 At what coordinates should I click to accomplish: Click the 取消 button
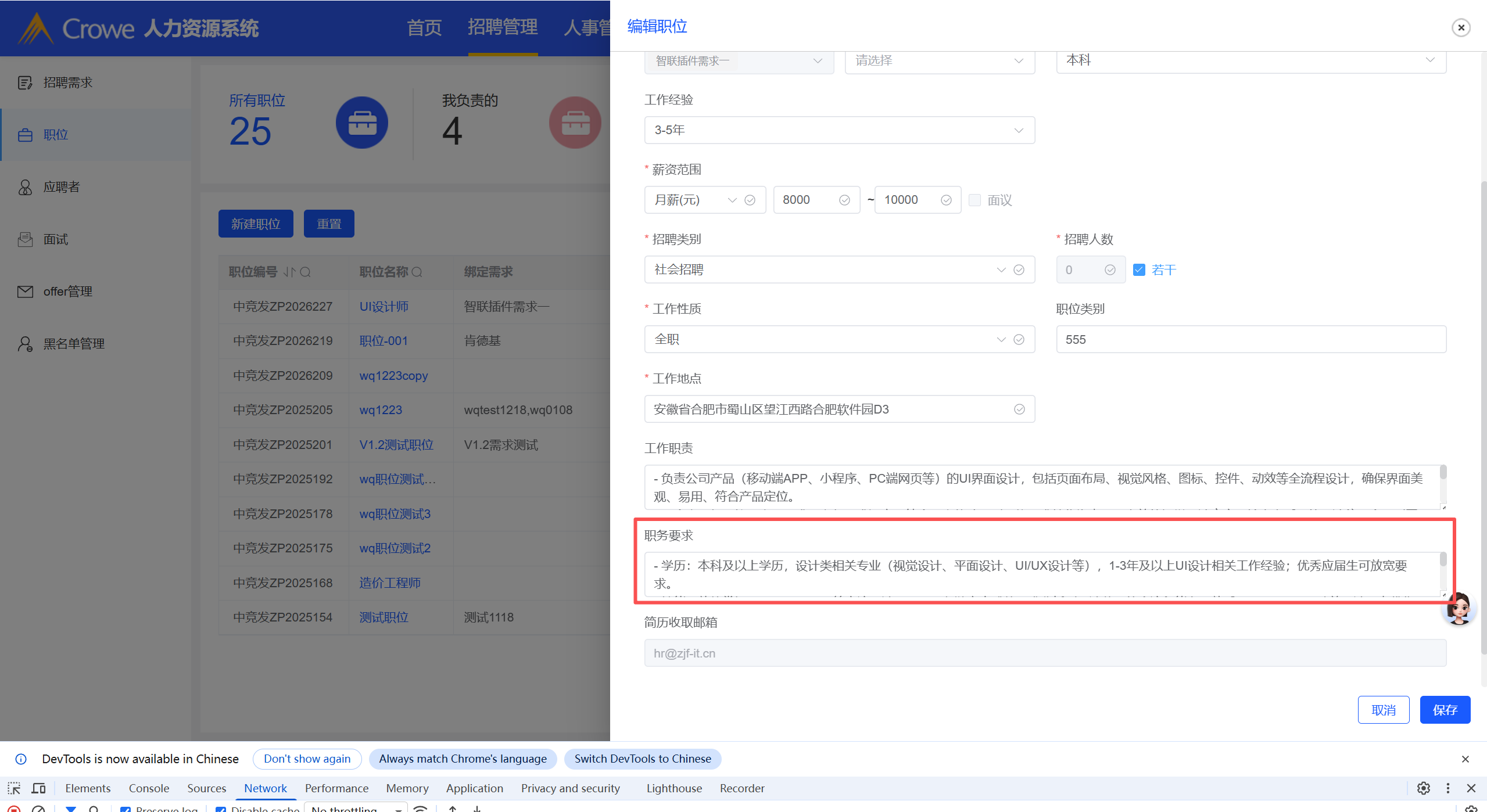pos(1383,710)
